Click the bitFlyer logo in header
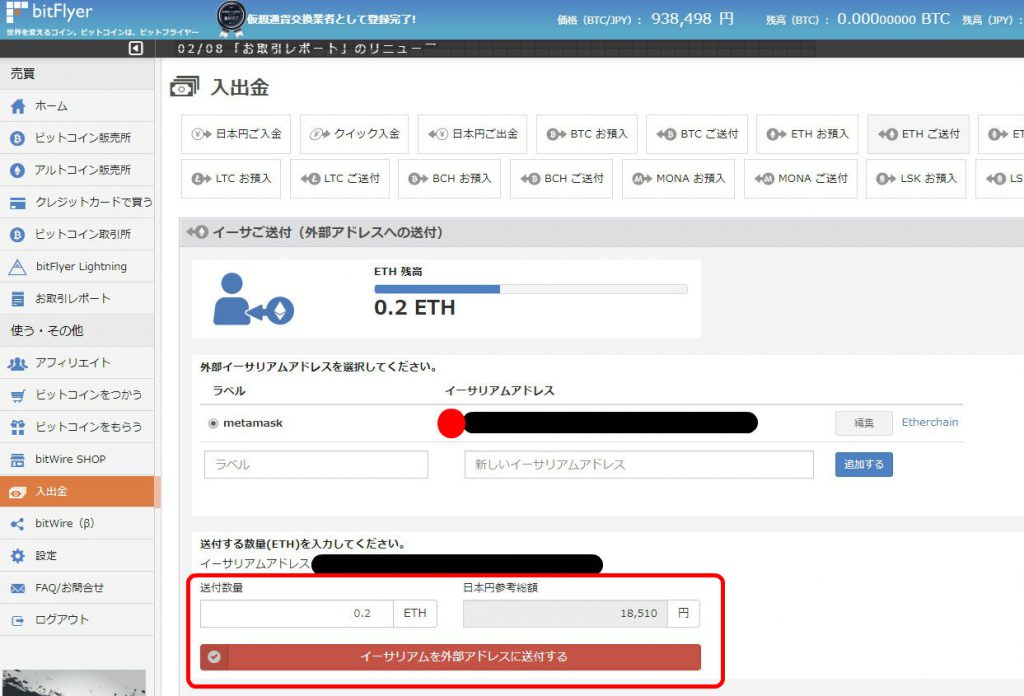 point(50,13)
